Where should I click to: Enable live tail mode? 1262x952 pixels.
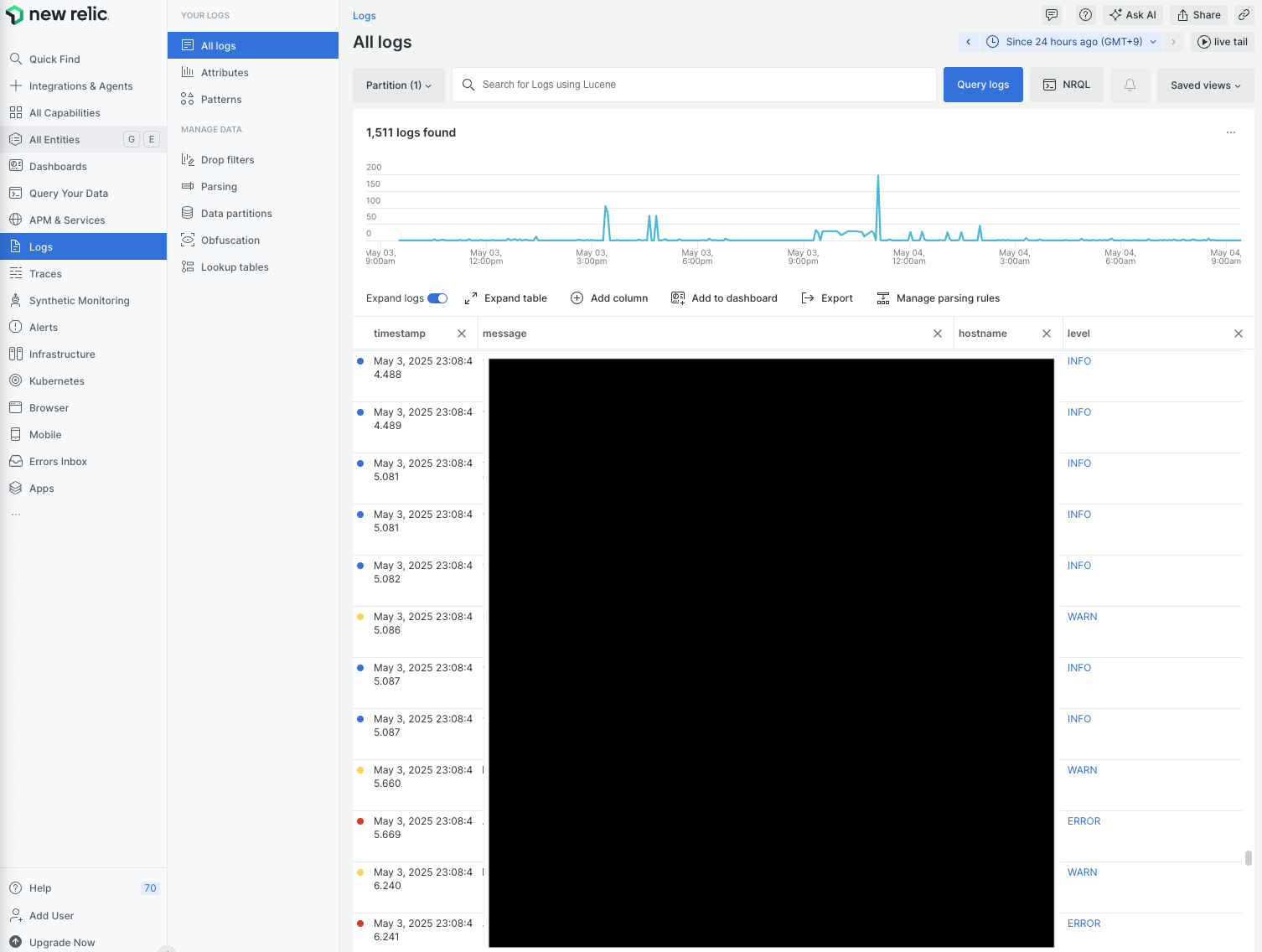point(1223,41)
